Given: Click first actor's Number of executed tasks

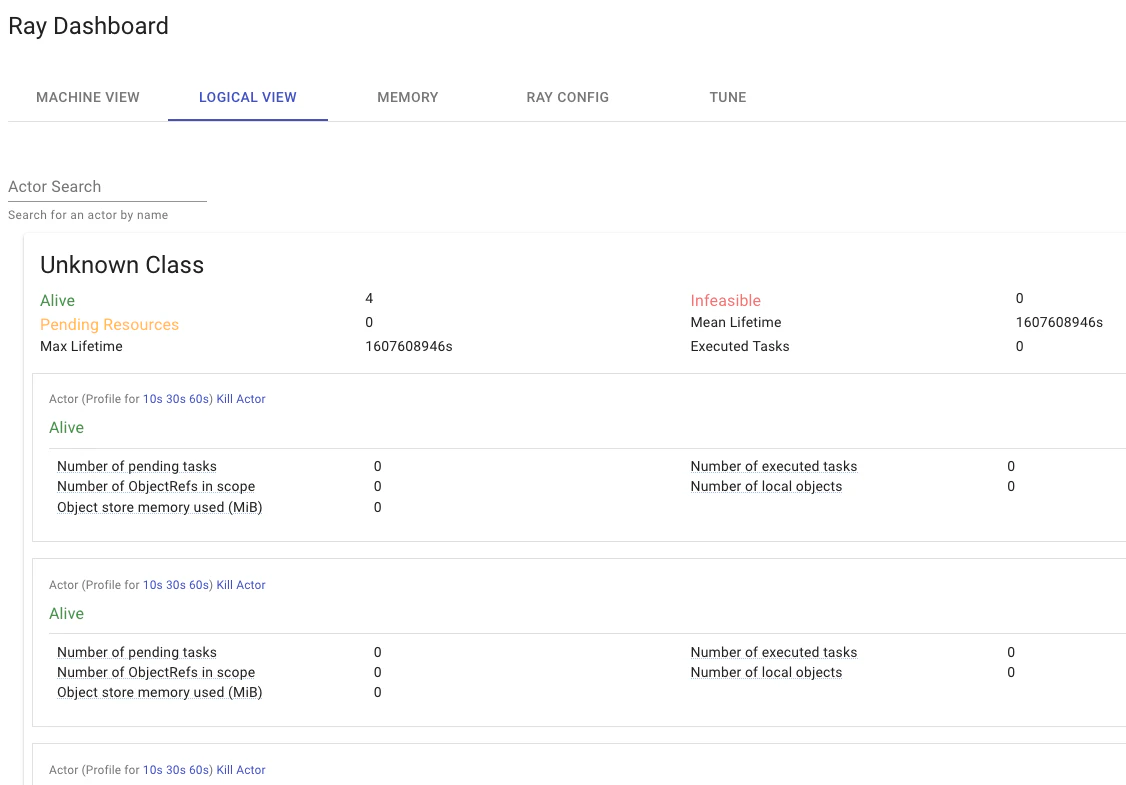Looking at the screenshot, I should pyautogui.click(x=773, y=467).
